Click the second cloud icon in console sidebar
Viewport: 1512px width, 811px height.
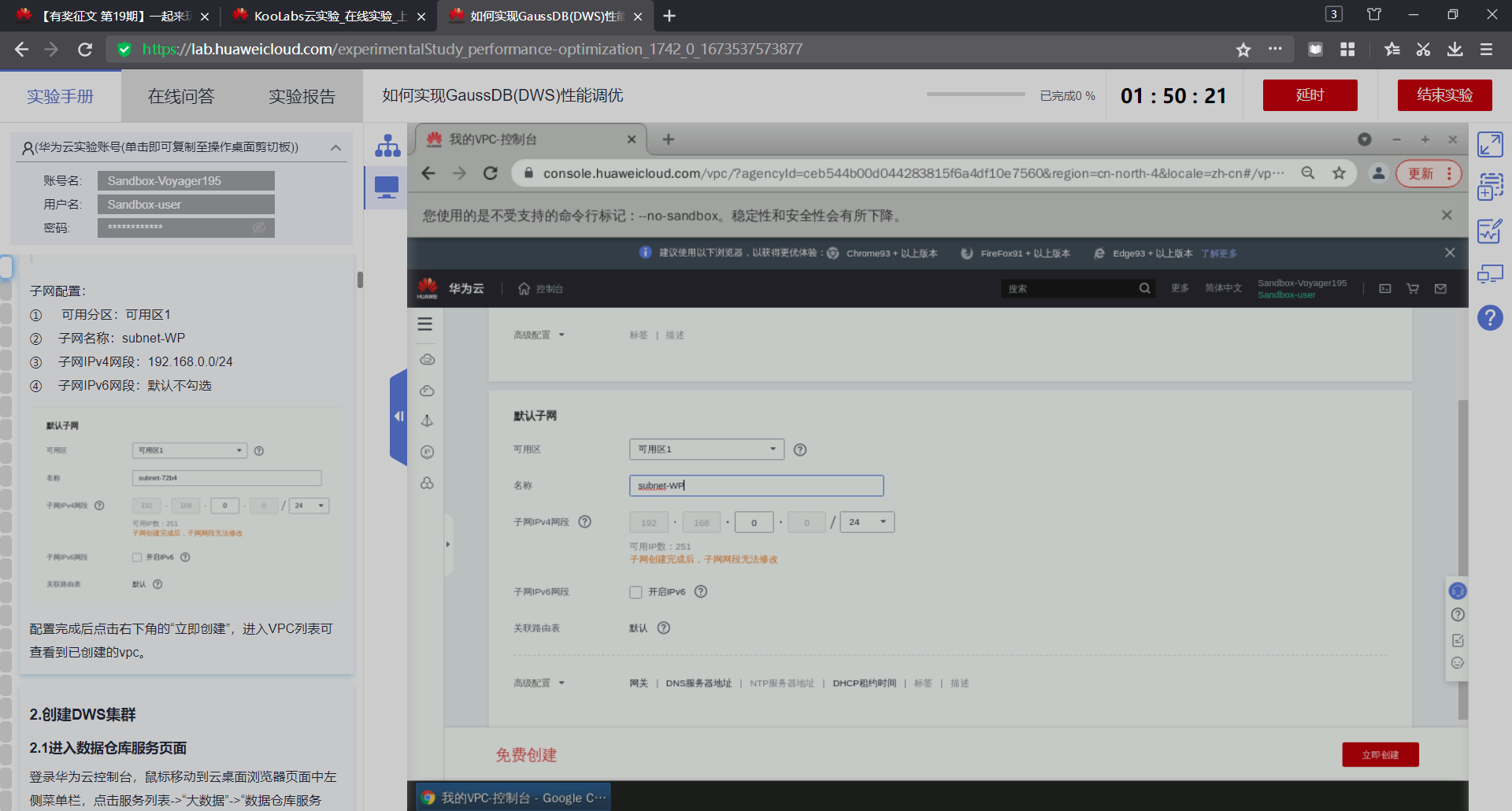pyautogui.click(x=428, y=391)
